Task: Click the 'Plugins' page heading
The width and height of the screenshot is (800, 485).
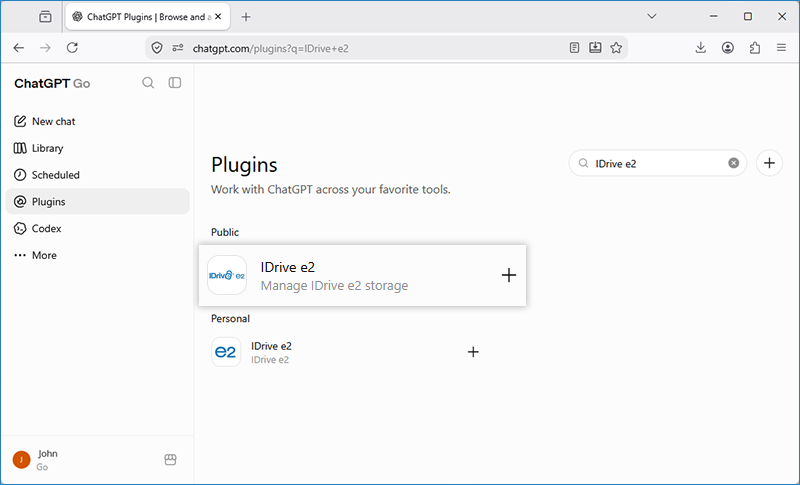Action: click(244, 165)
